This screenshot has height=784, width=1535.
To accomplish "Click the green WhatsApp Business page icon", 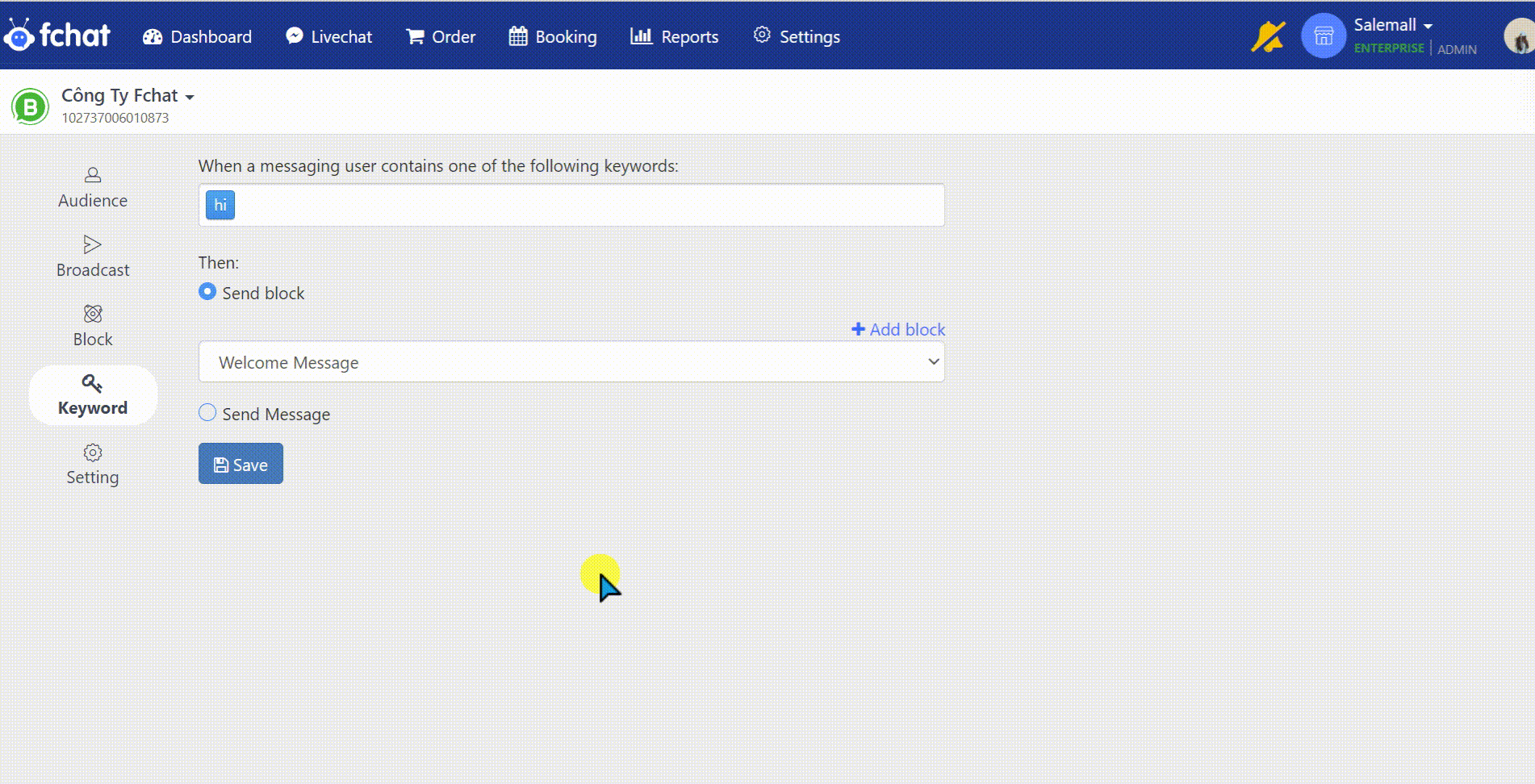I will [31, 106].
